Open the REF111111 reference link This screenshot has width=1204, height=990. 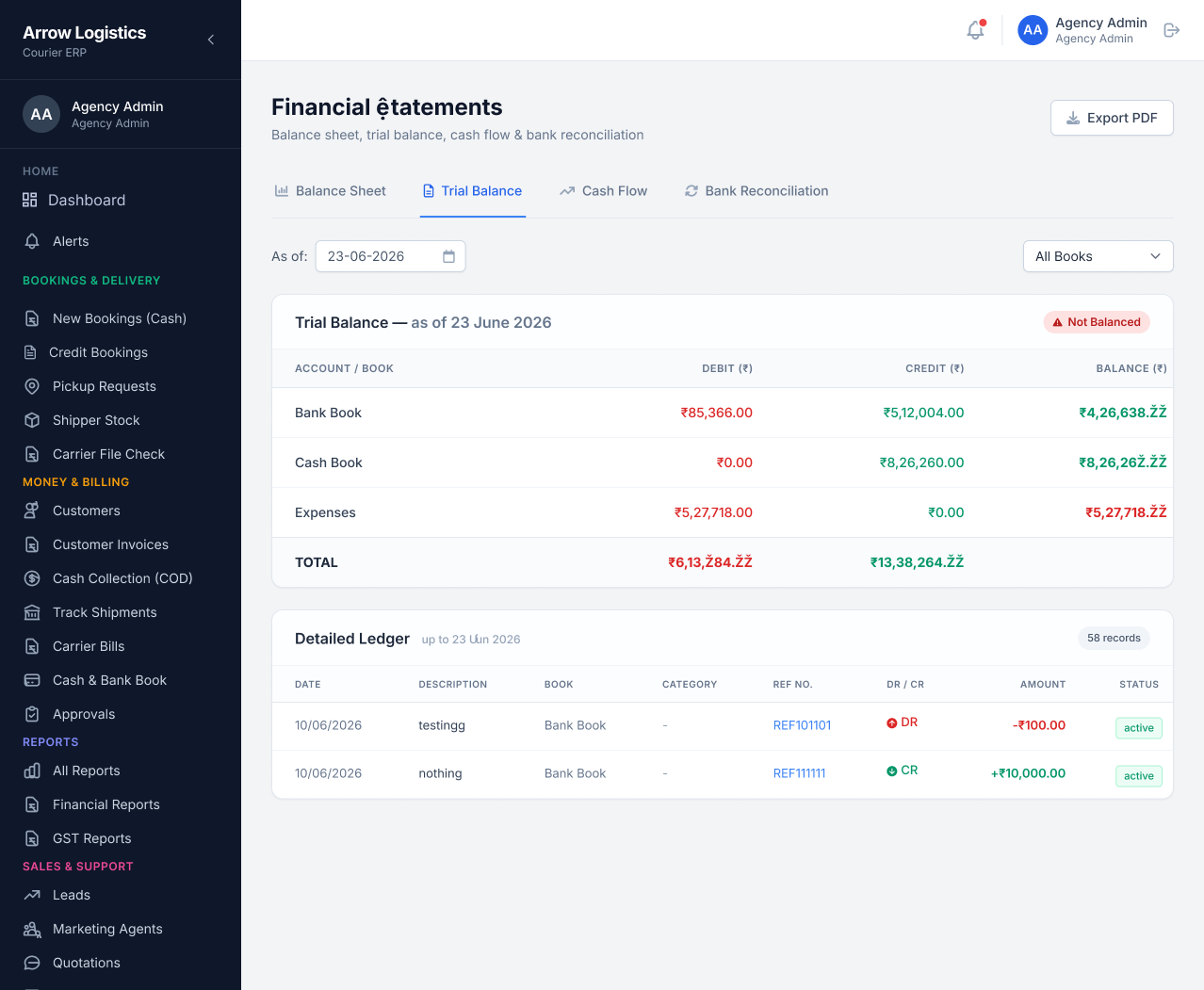click(799, 773)
